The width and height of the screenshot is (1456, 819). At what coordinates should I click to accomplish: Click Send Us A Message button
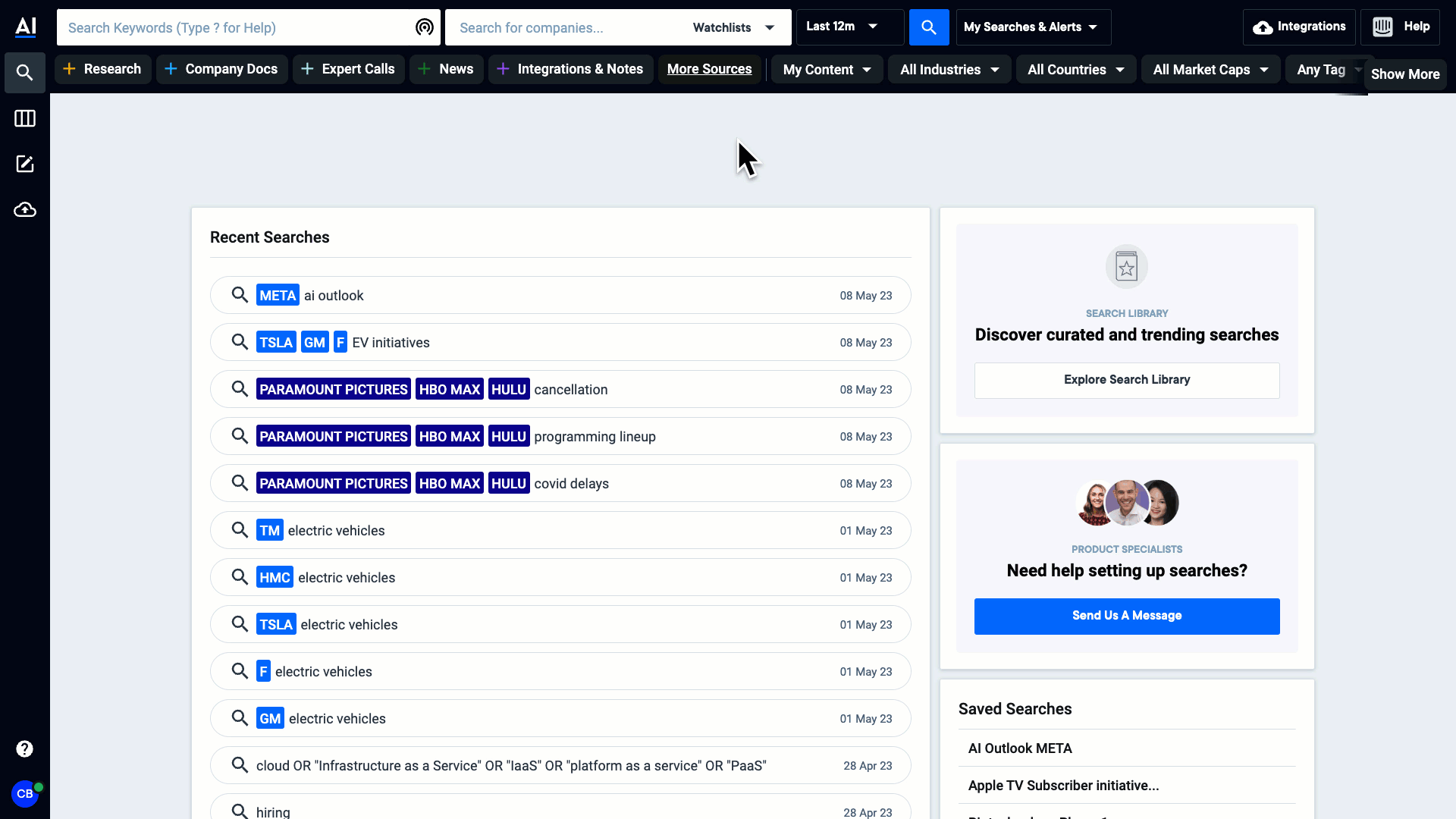point(1127,616)
